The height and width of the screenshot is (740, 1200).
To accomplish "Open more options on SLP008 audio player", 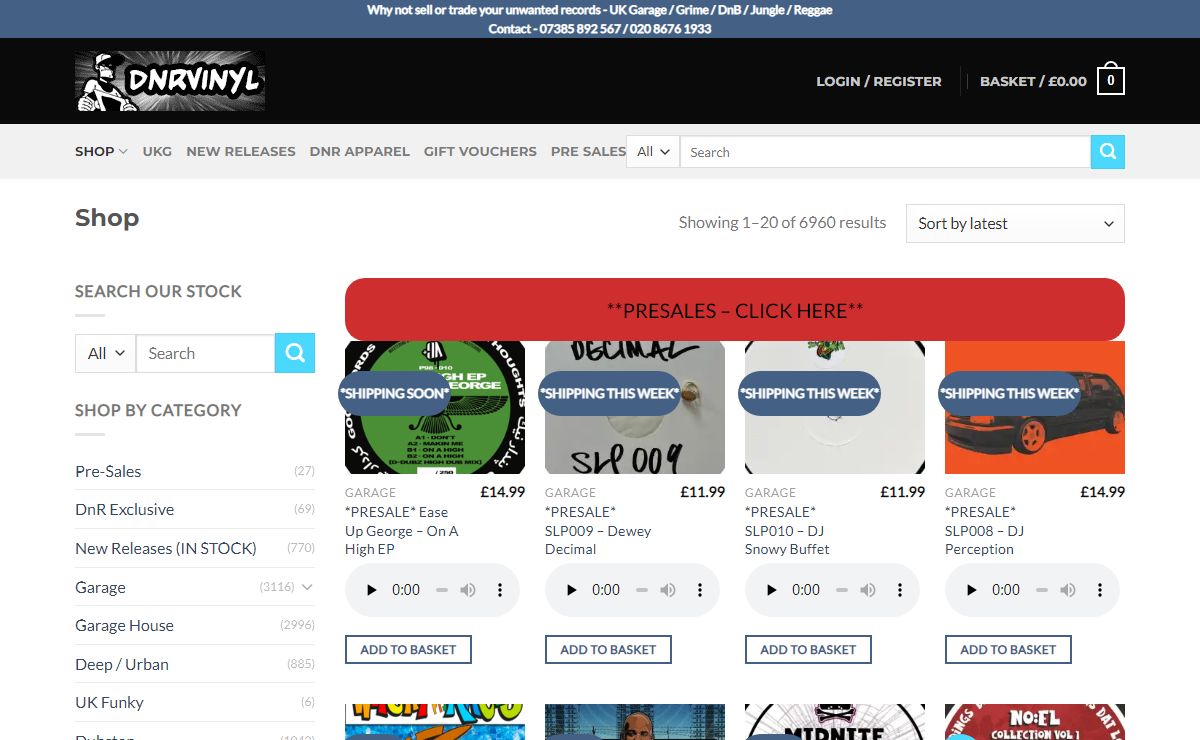I will [x=1100, y=590].
